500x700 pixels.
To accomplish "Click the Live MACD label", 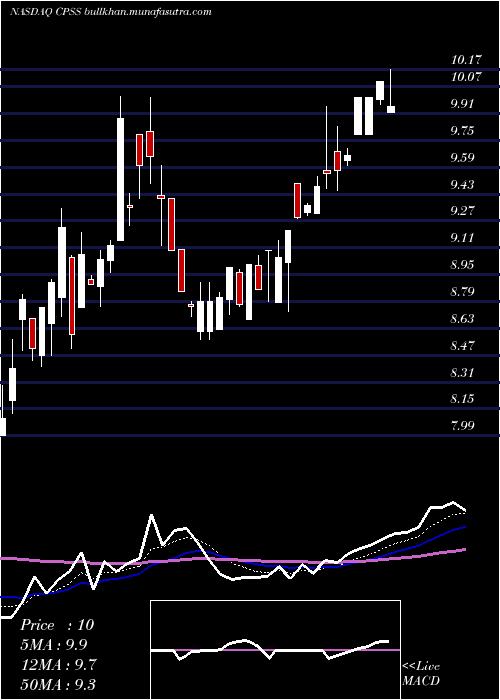I will tap(421, 673).
